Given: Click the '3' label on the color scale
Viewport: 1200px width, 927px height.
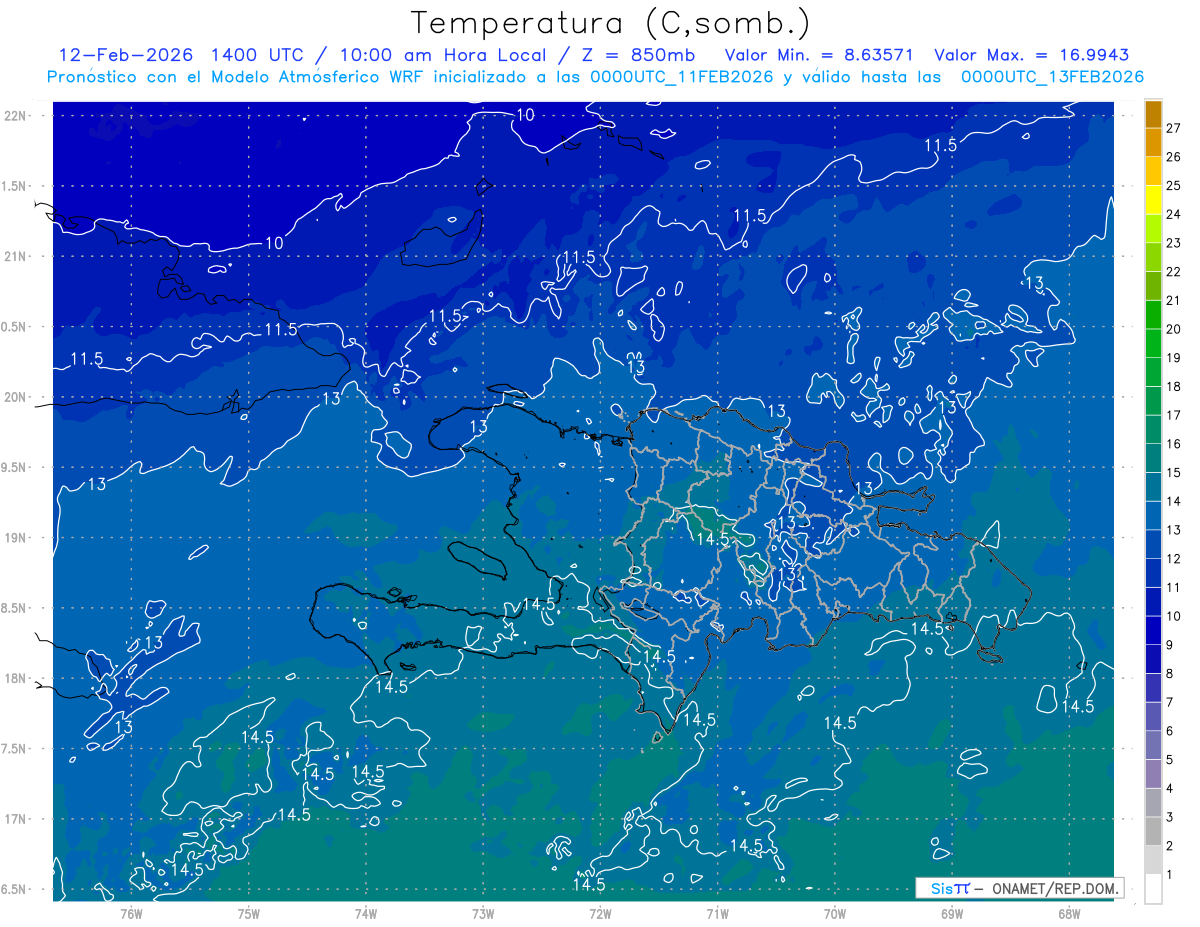Looking at the screenshot, I should pos(1170,817).
